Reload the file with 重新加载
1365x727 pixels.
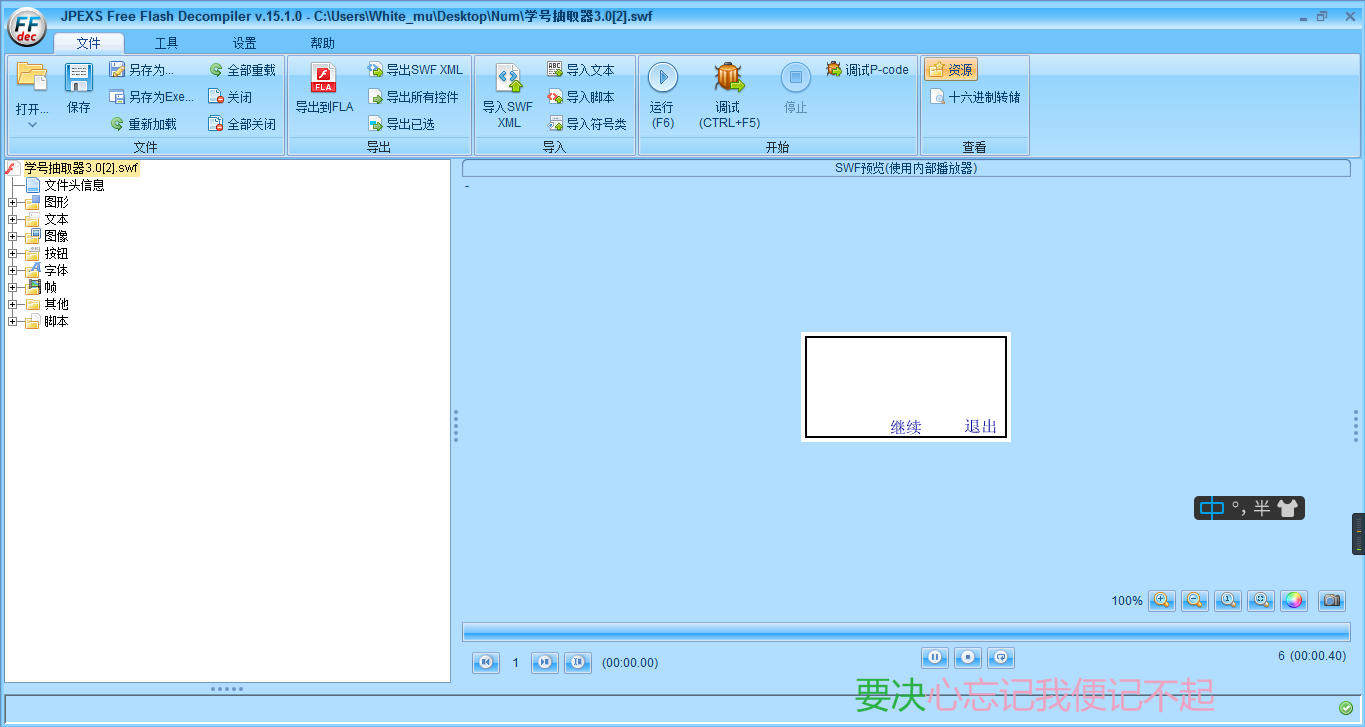point(143,124)
